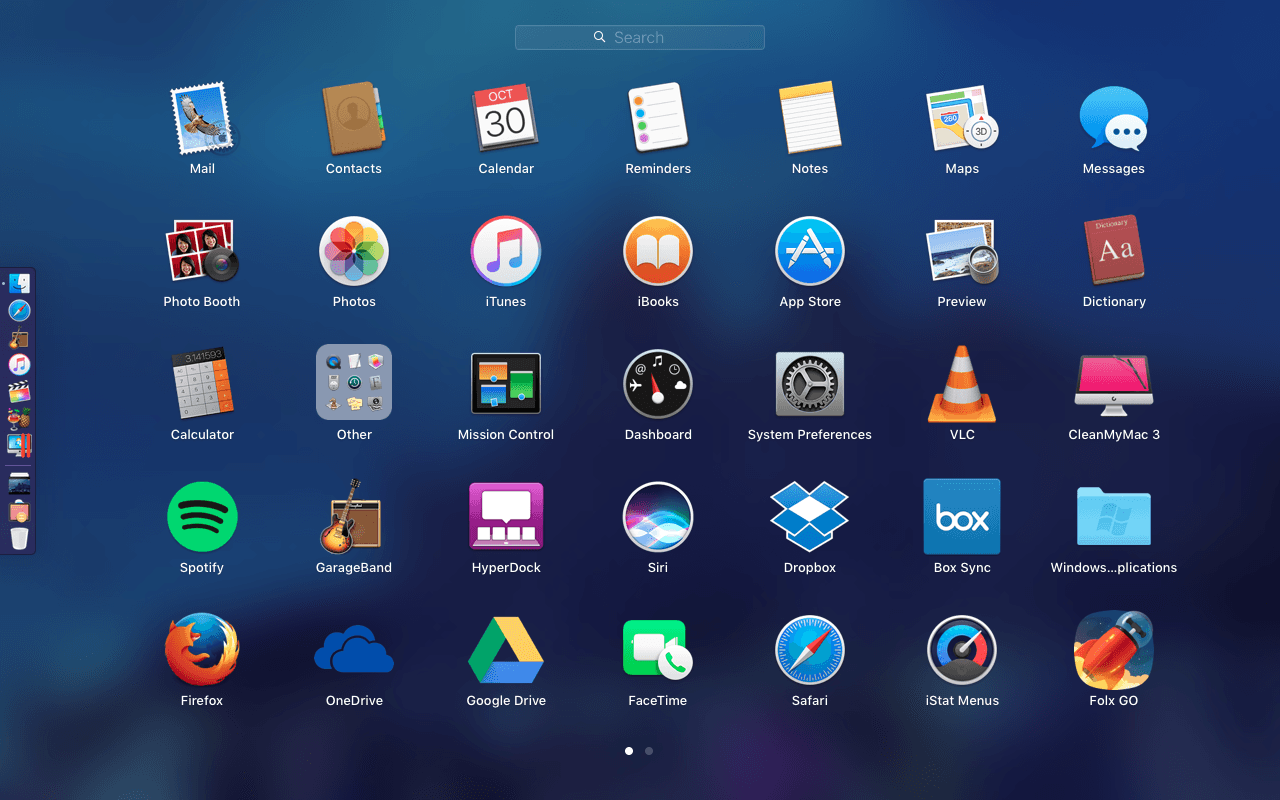Click the "Windows...plications" label
Viewport: 1280px width, 800px height.
point(1114,567)
